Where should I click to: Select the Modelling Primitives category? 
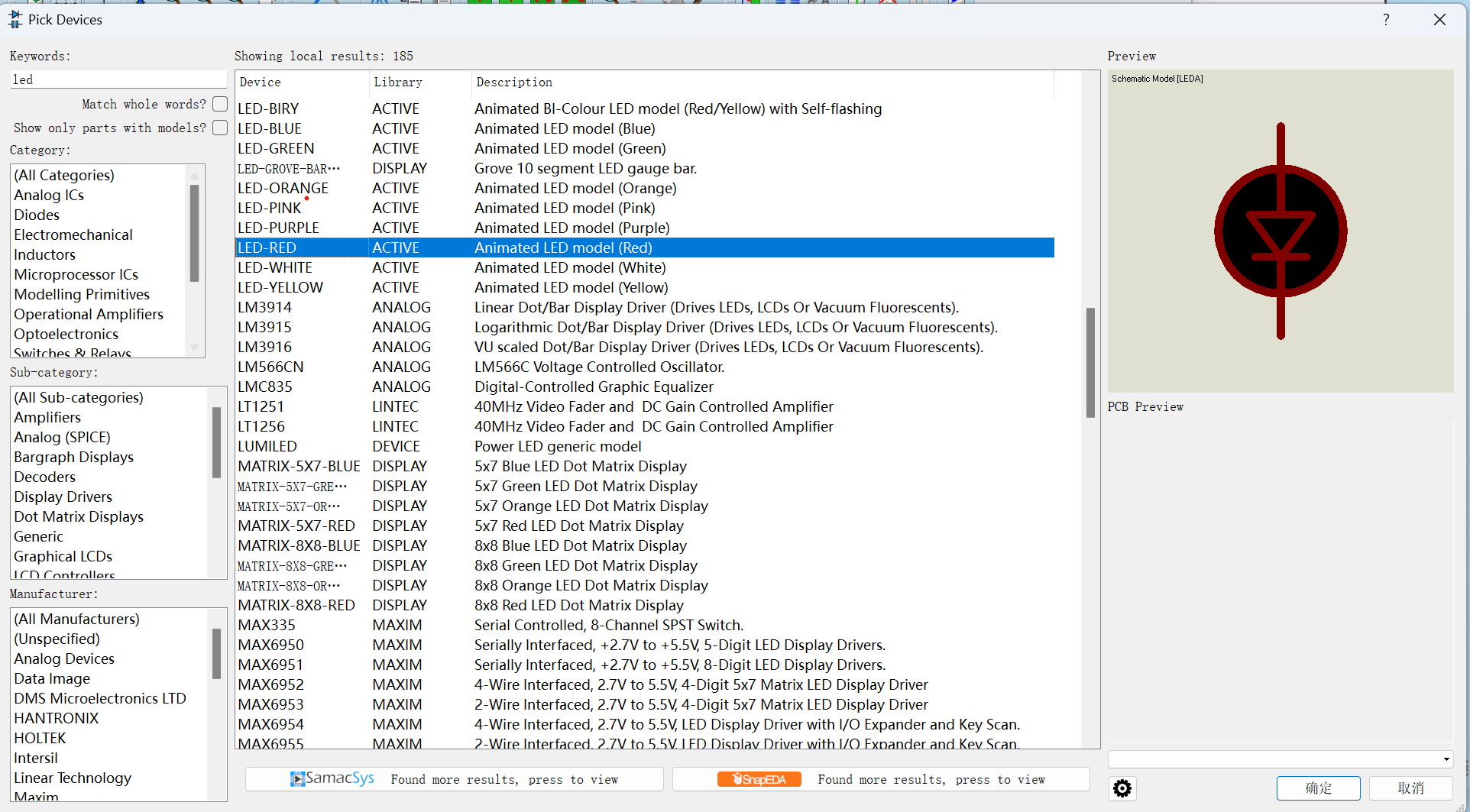pyautogui.click(x=82, y=294)
